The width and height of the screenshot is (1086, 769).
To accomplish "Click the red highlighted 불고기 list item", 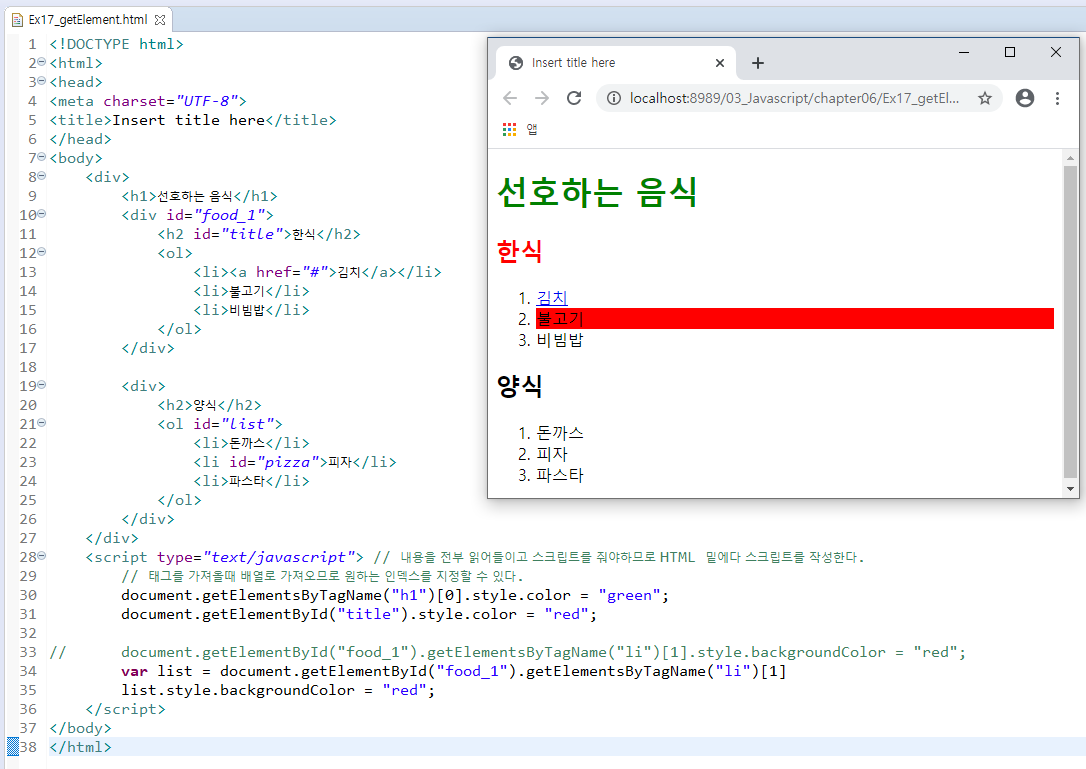I will pos(795,319).
